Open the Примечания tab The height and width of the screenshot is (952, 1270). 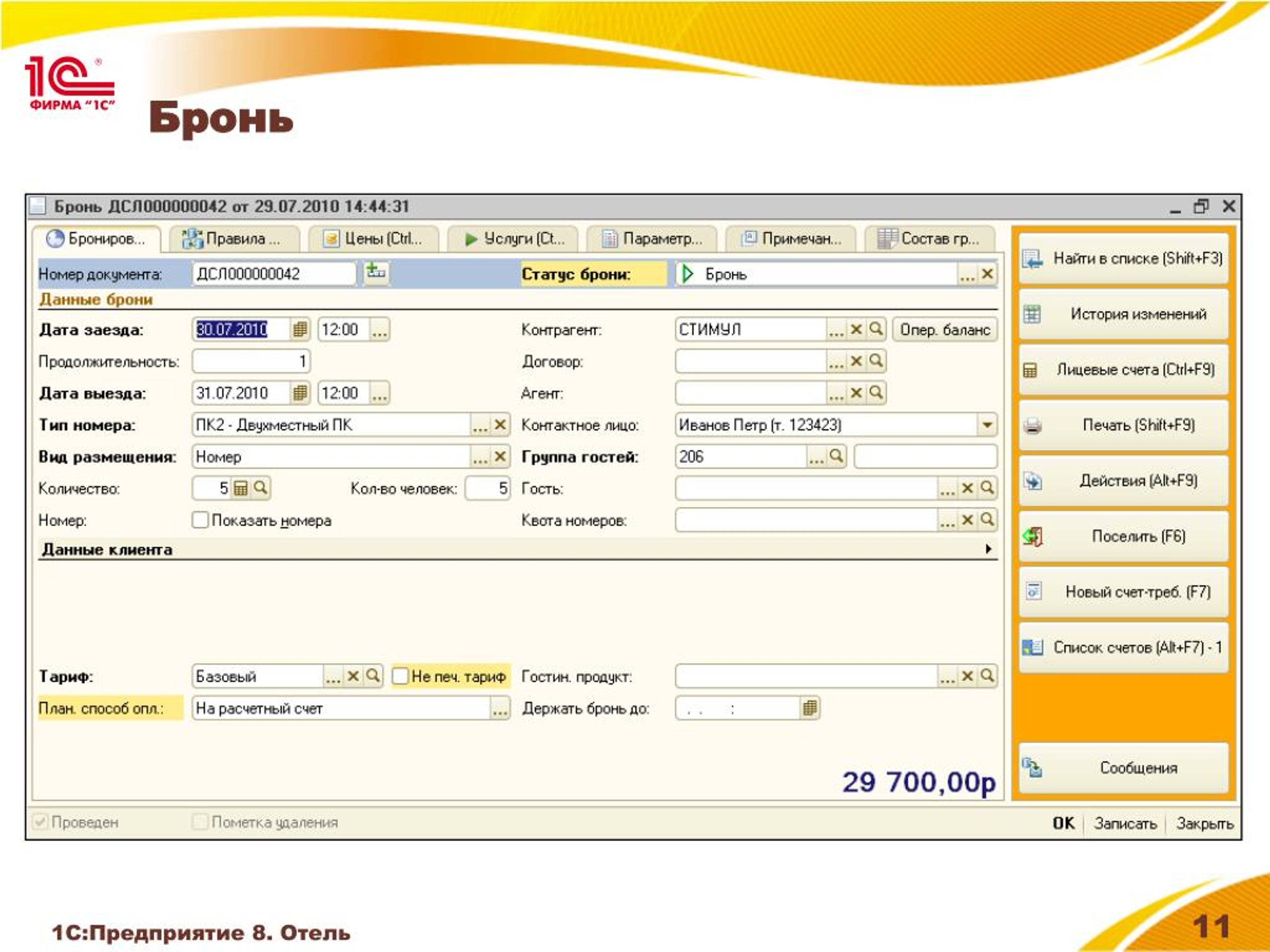tap(791, 238)
